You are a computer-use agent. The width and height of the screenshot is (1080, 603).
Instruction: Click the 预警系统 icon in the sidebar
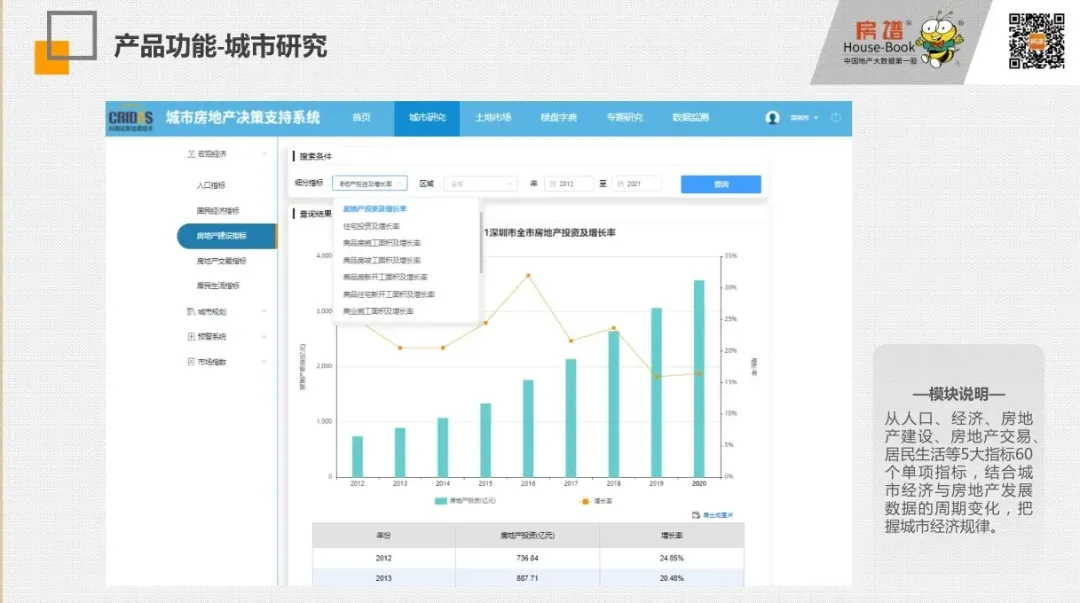click(192, 335)
